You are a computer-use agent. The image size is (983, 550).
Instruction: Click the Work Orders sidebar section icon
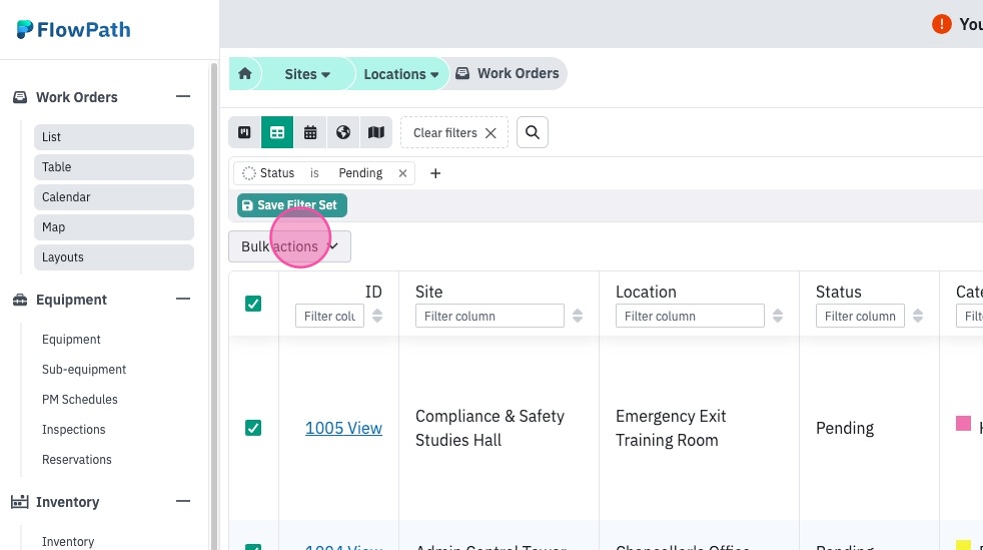[x=20, y=97]
